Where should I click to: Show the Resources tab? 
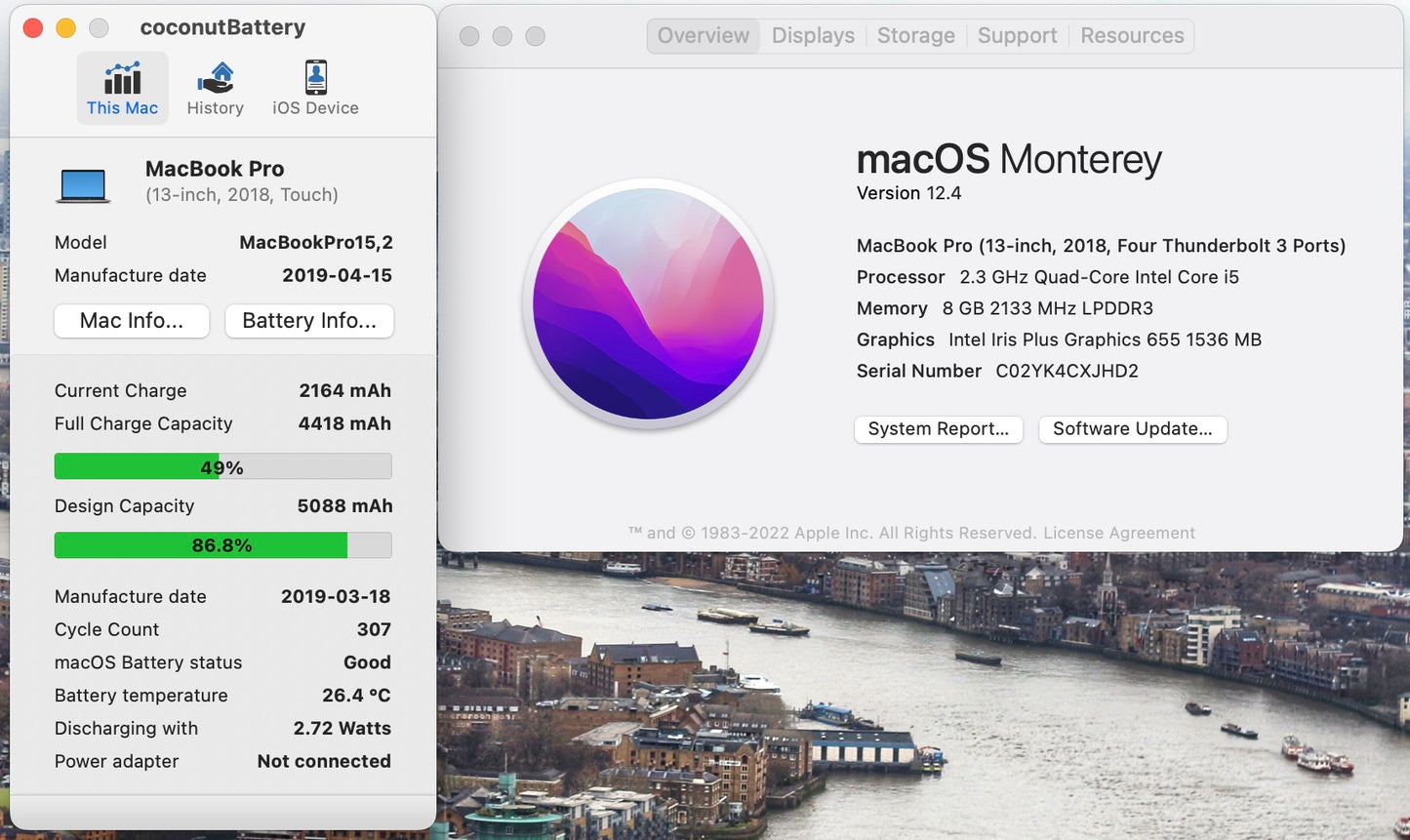coord(1132,36)
